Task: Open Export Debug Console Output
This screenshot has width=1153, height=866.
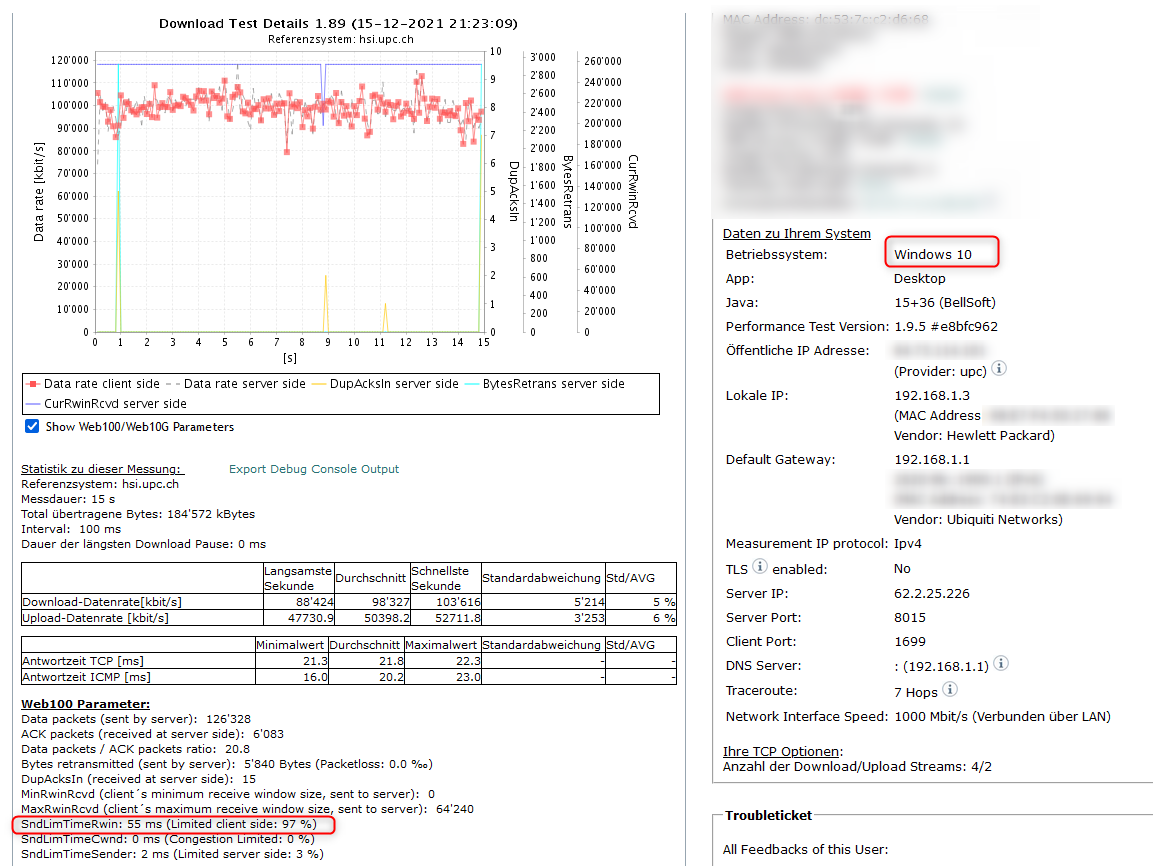Action: click(313, 469)
